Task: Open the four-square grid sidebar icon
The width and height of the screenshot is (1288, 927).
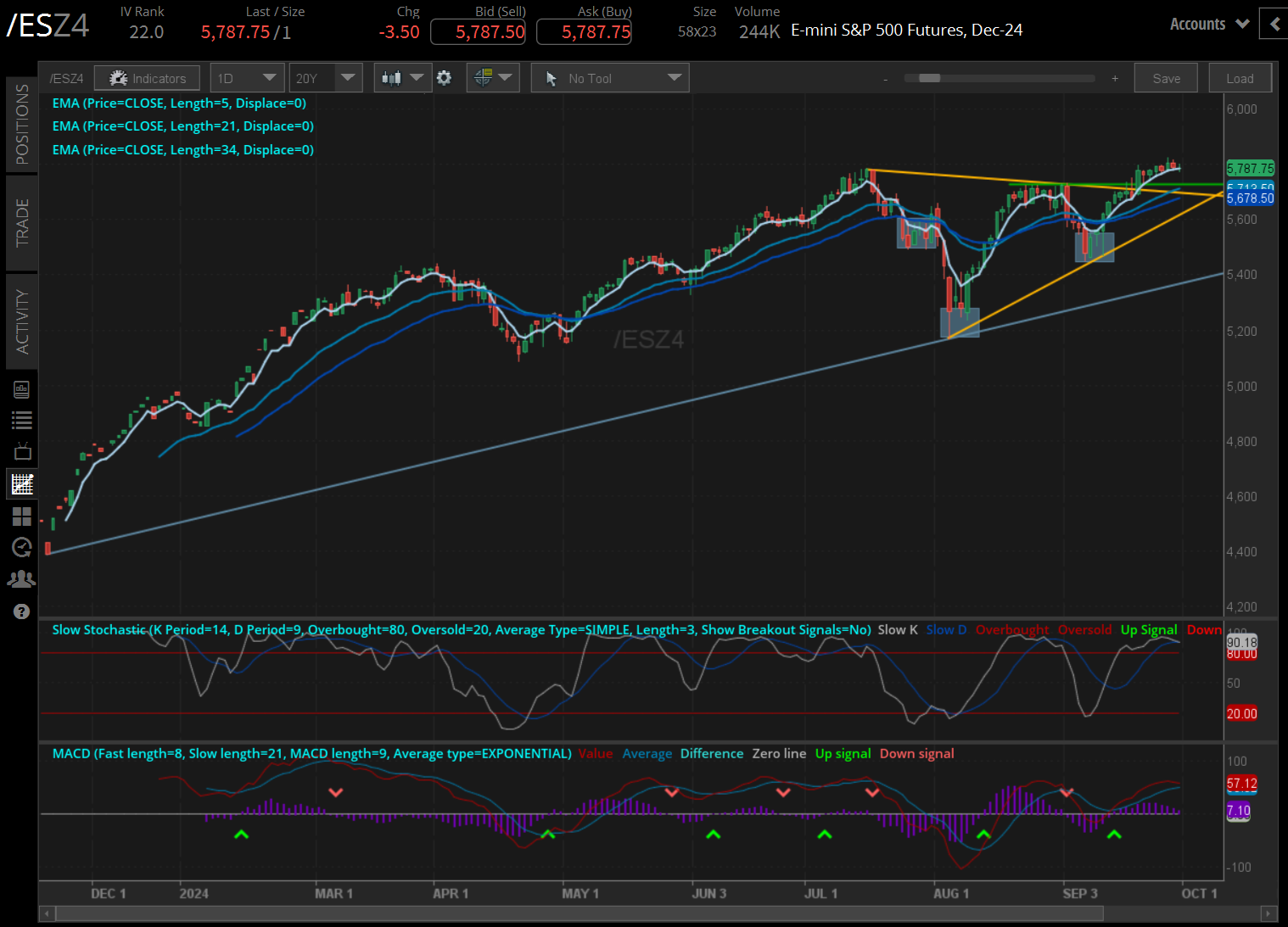Action: tap(22, 516)
